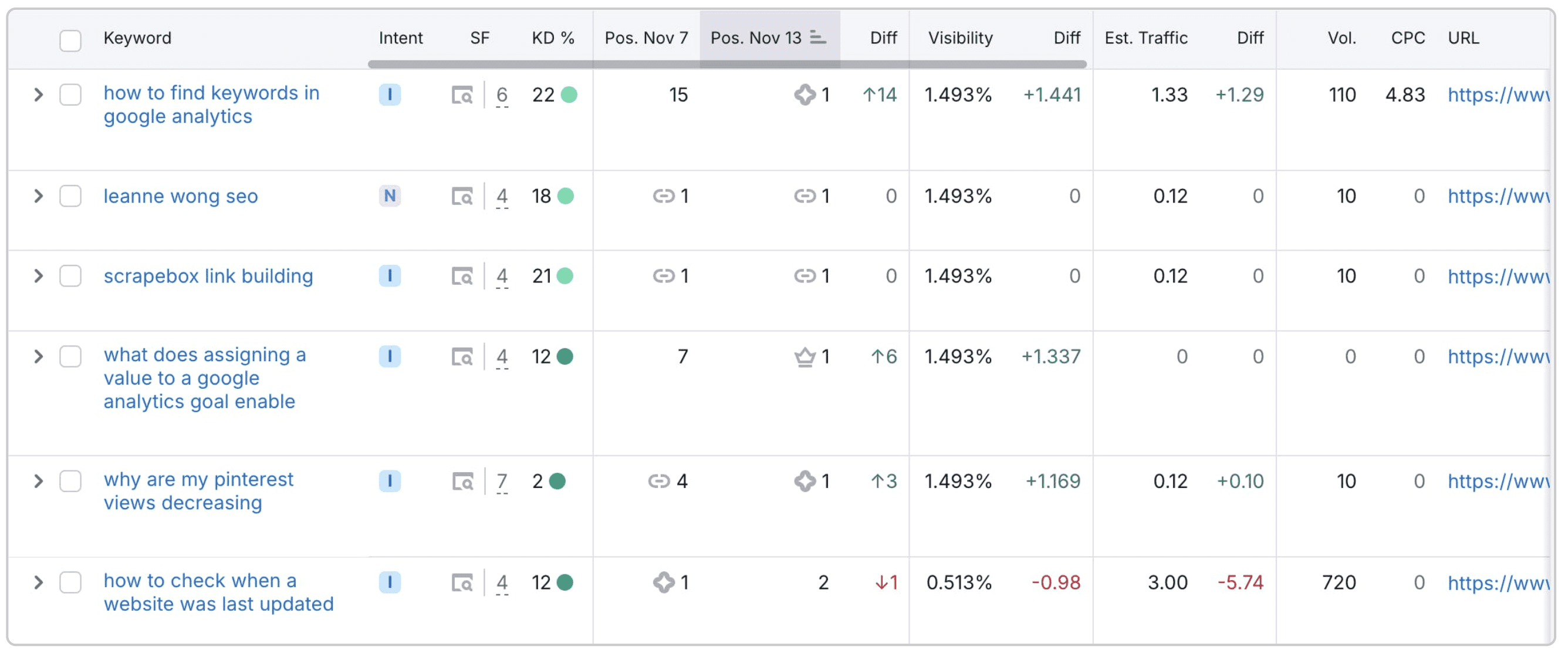Viewport: 1568px width, 653px height.
Task: Click the underlined SF count "6" on first row
Action: [502, 95]
